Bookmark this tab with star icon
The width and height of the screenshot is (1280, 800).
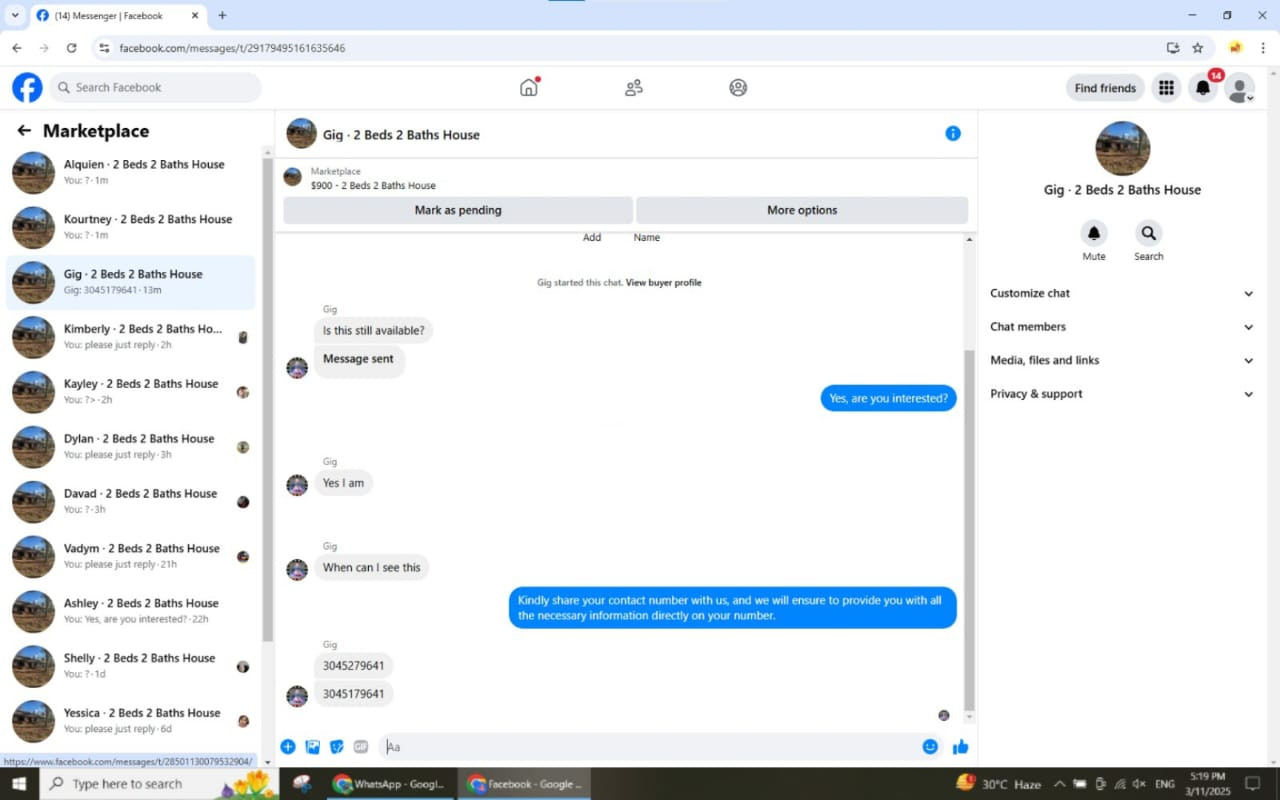[x=1198, y=48]
